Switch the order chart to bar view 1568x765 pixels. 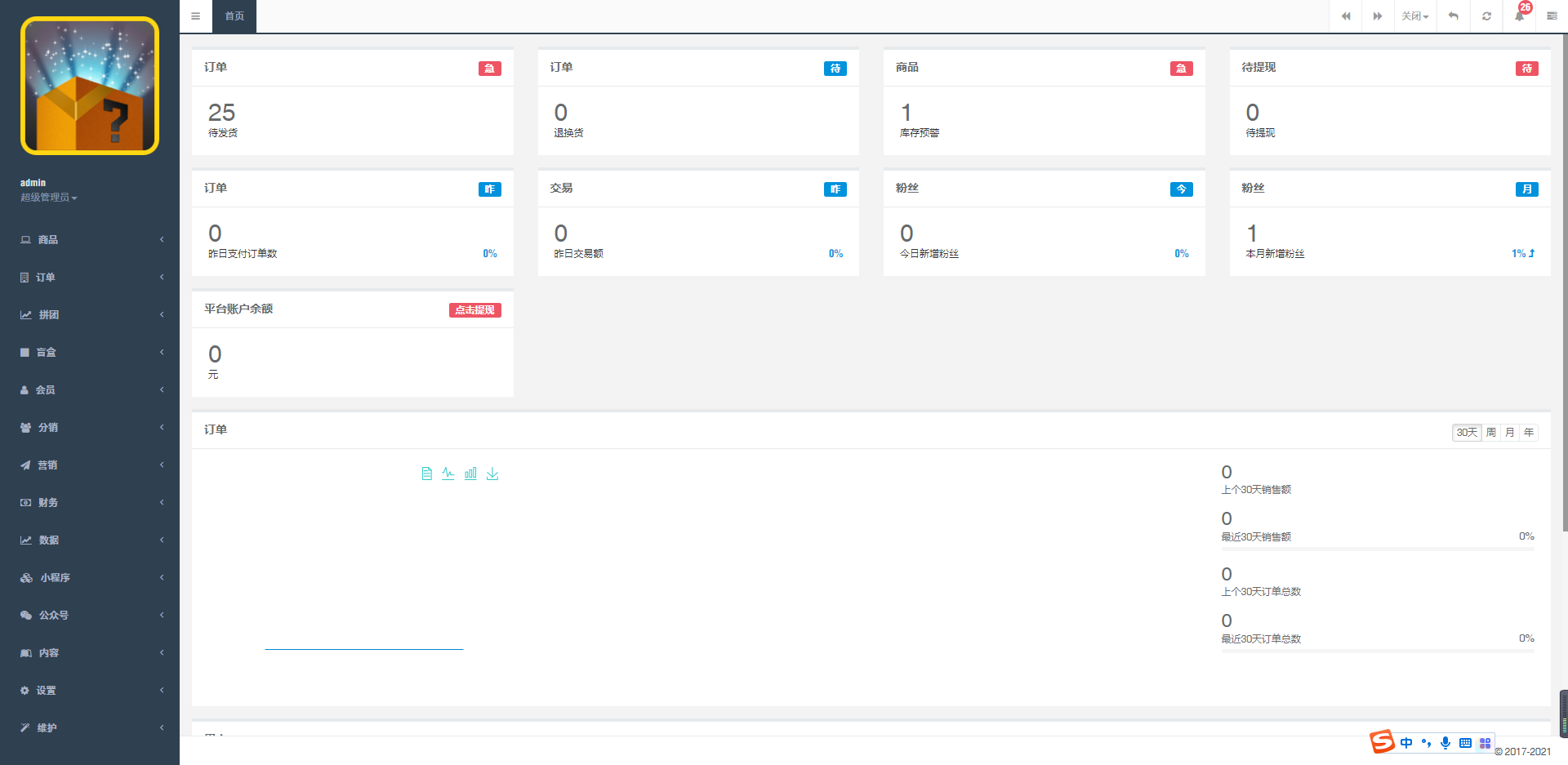click(470, 474)
